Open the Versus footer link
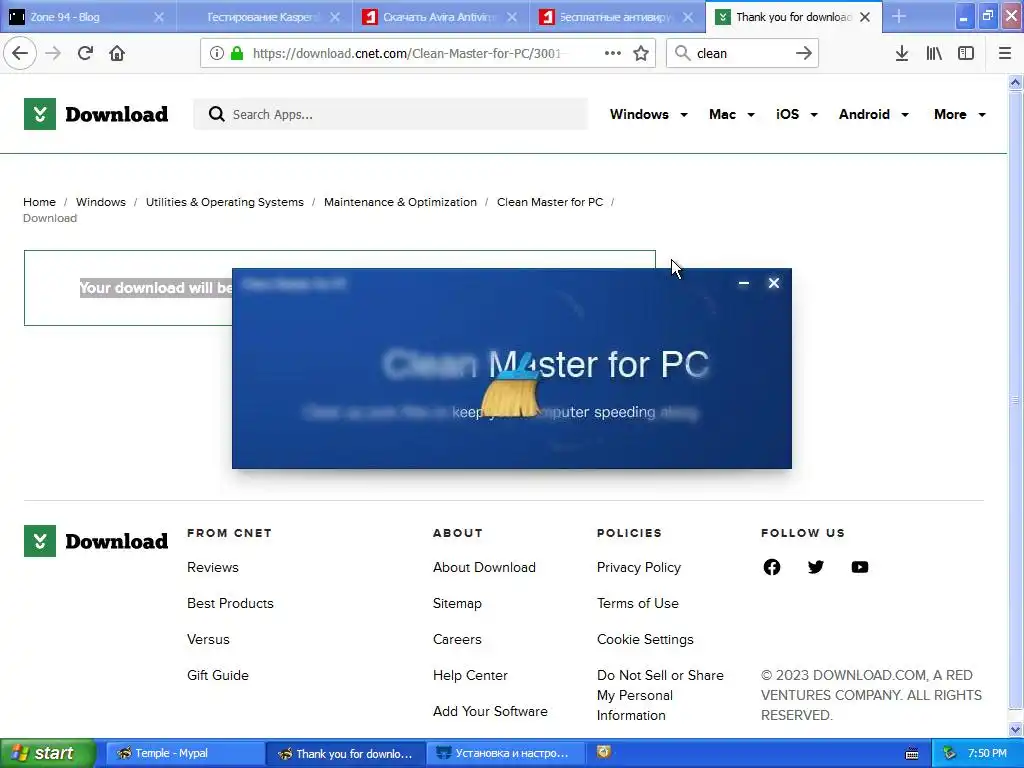The image size is (1024, 768). tap(208, 639)
